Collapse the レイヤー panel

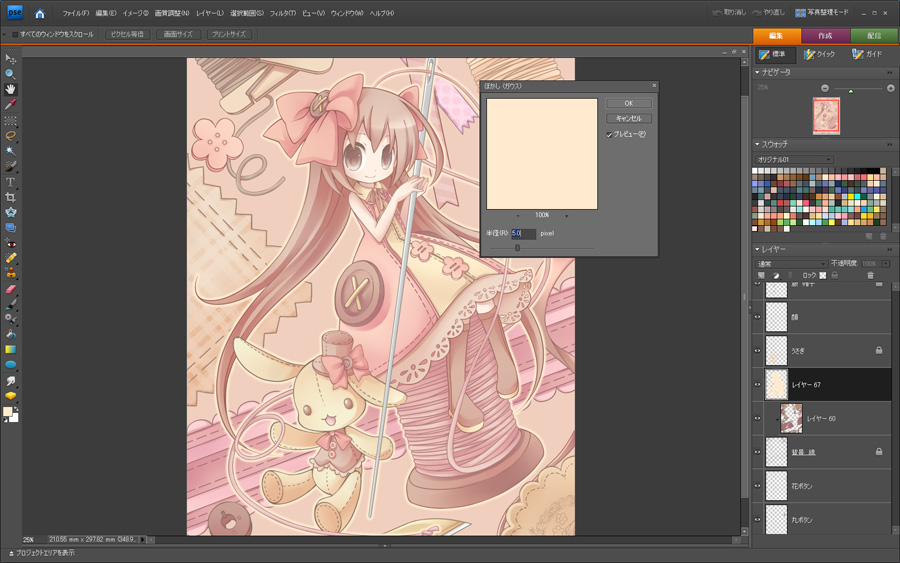pos(757,249)
